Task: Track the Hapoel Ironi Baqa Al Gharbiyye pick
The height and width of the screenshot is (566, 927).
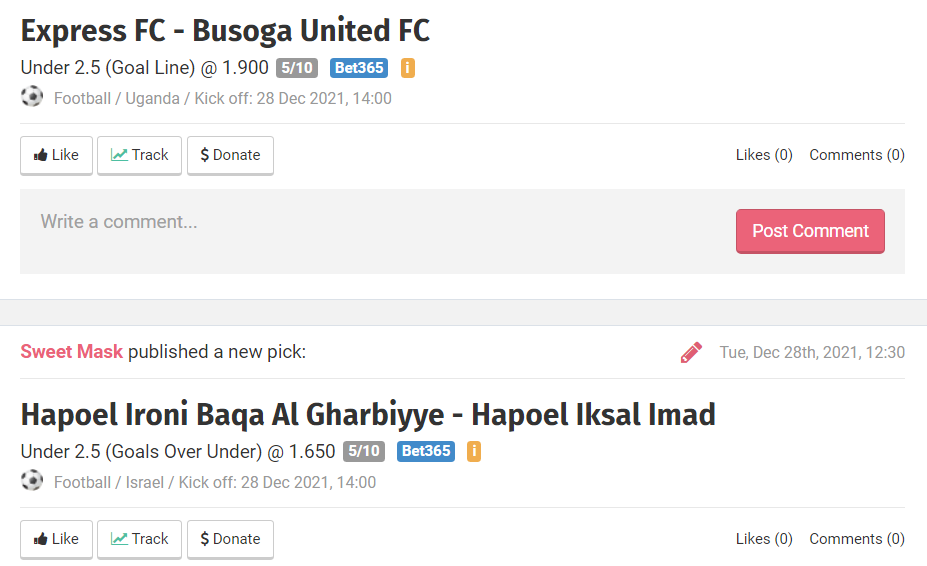Action: coord(139,539)
